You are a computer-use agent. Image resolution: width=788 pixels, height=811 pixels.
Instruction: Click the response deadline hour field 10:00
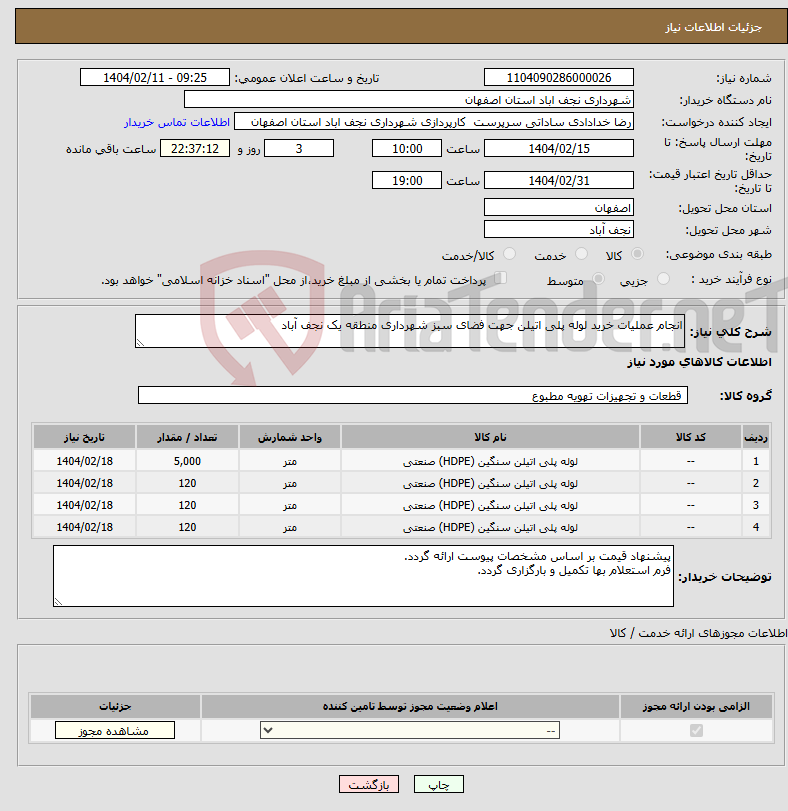(407, 148)
